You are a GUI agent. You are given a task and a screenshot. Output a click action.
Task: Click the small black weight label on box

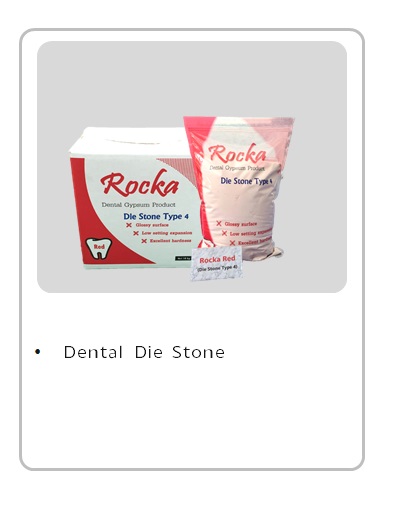(183, 258)
